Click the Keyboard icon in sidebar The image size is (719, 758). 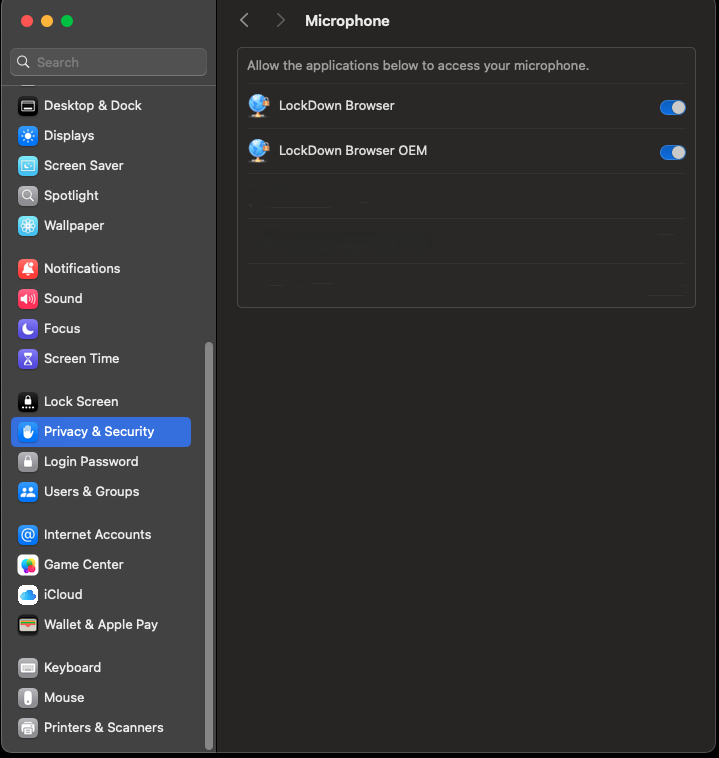[x=28, y=668]
